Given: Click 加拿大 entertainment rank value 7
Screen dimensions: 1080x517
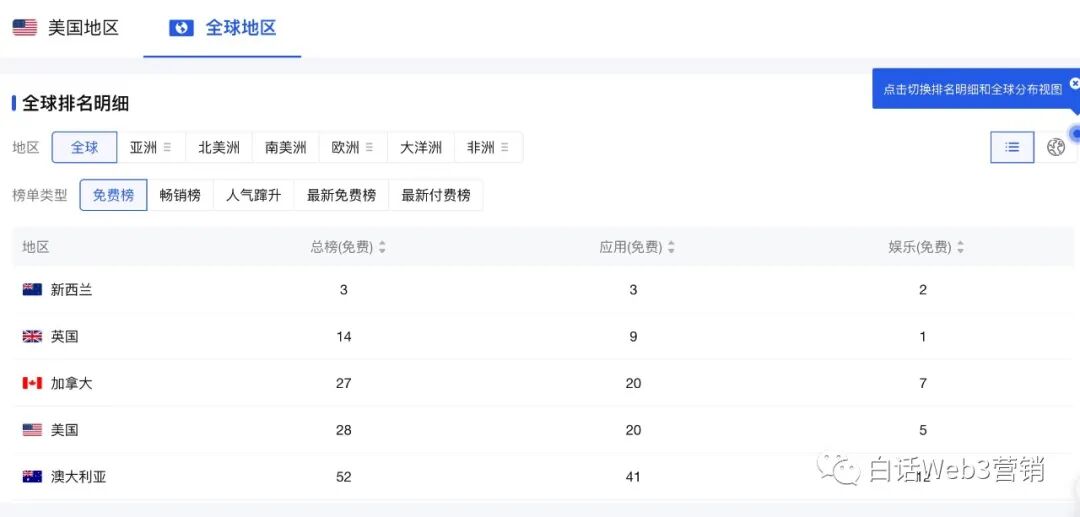Looking at the screenshot, I should (923, 383).
